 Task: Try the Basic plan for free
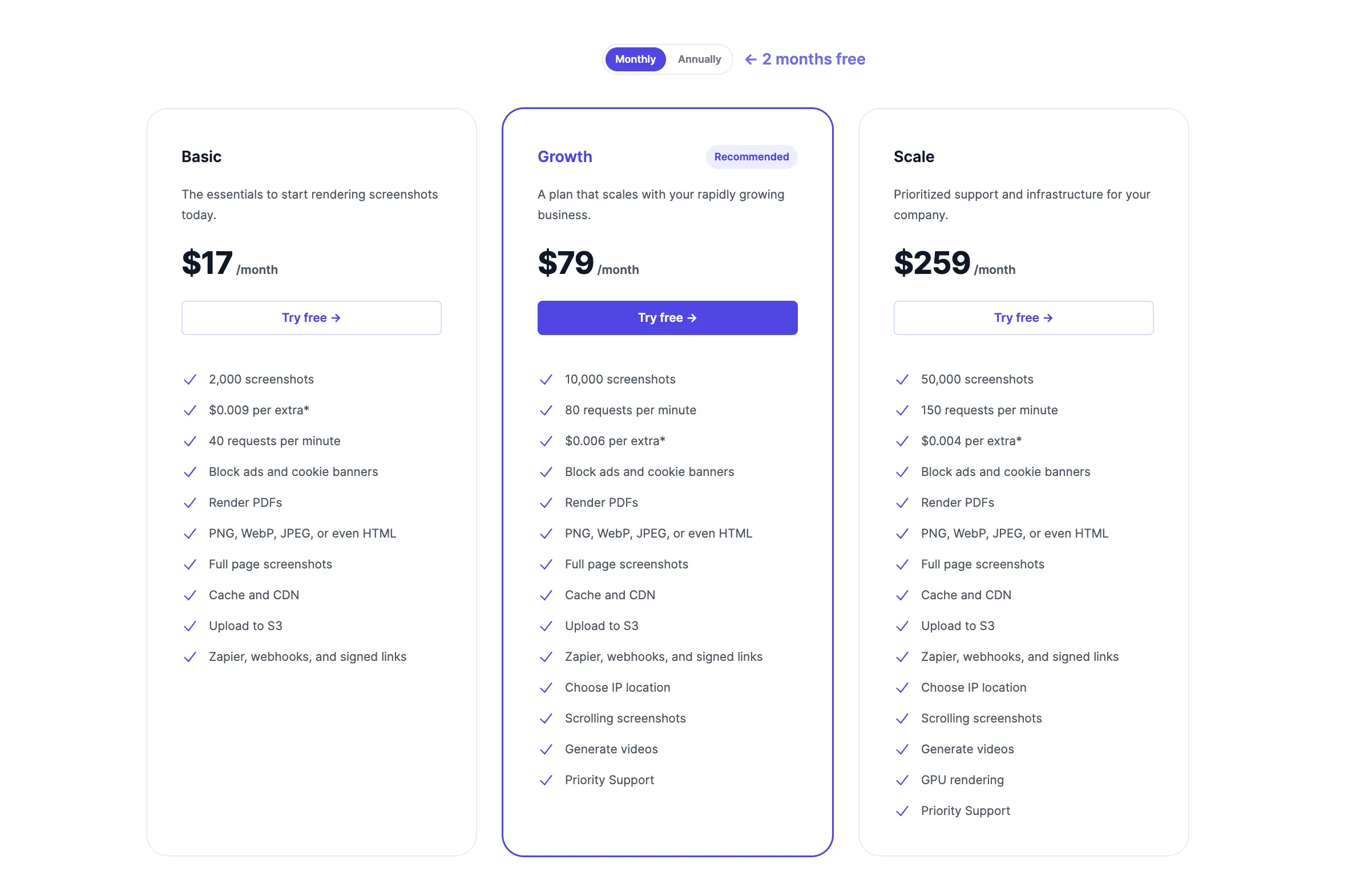click(x=310, y=317)
